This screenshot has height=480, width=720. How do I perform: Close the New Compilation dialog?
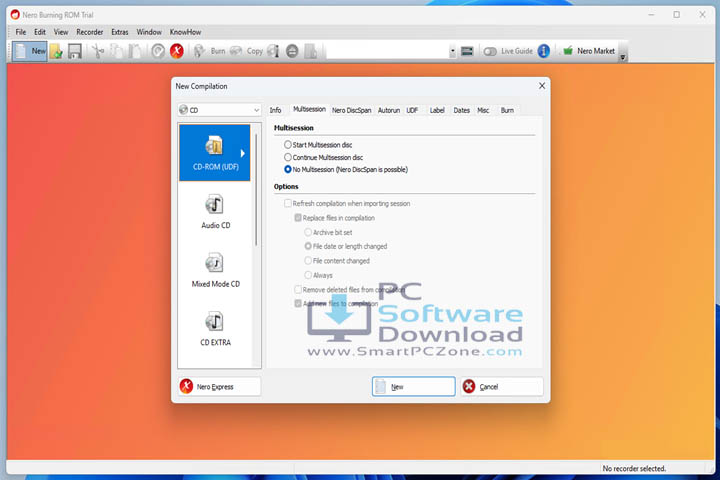(x=542, y=86)
